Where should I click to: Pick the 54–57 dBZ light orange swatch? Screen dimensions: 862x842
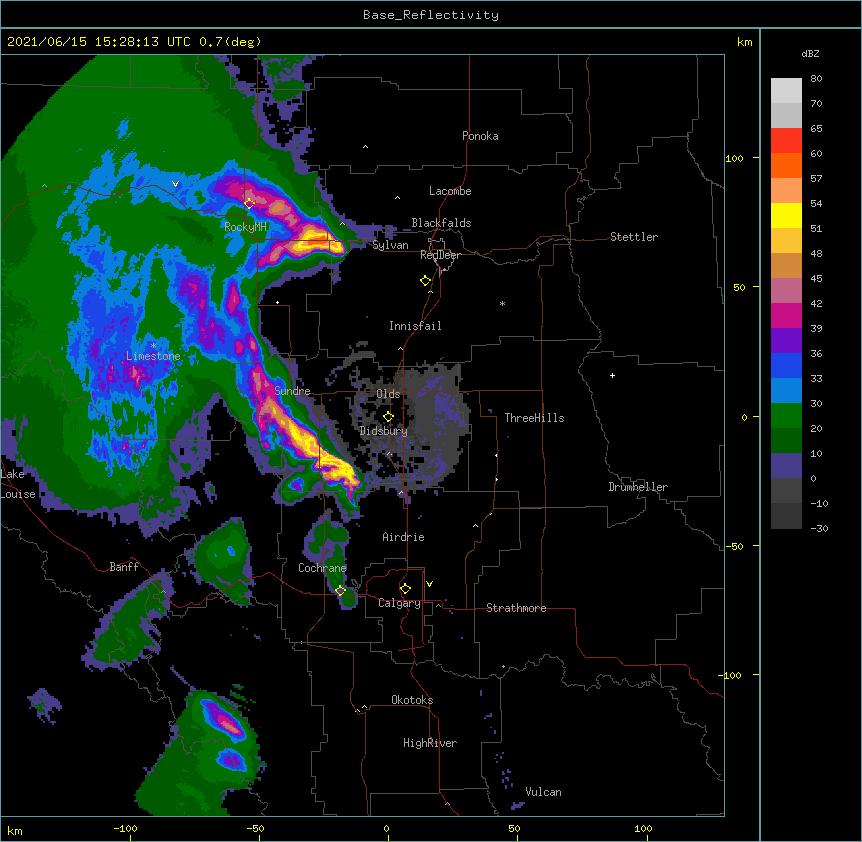pos(786,191)
